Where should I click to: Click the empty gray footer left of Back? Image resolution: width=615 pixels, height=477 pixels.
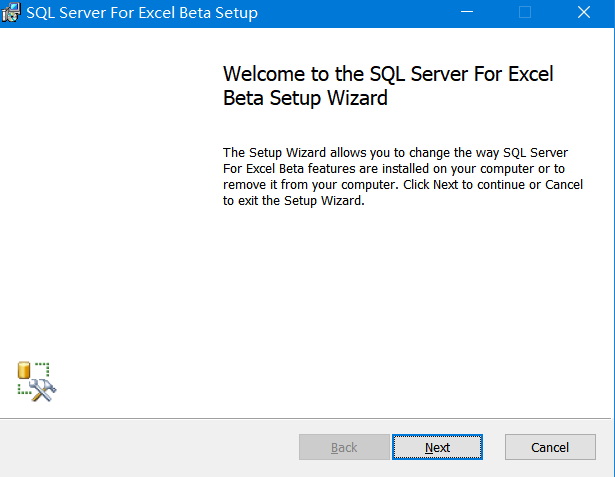click(150, 447)
